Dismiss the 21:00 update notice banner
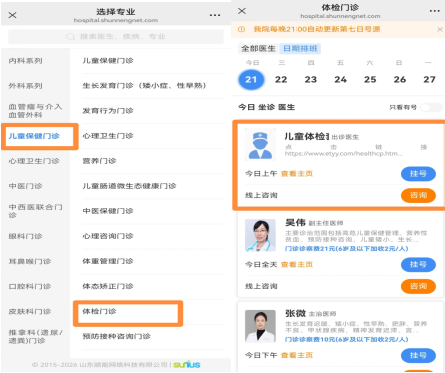Image resolution: width=445 pixels, height=373 pixels. coord(440,29)
